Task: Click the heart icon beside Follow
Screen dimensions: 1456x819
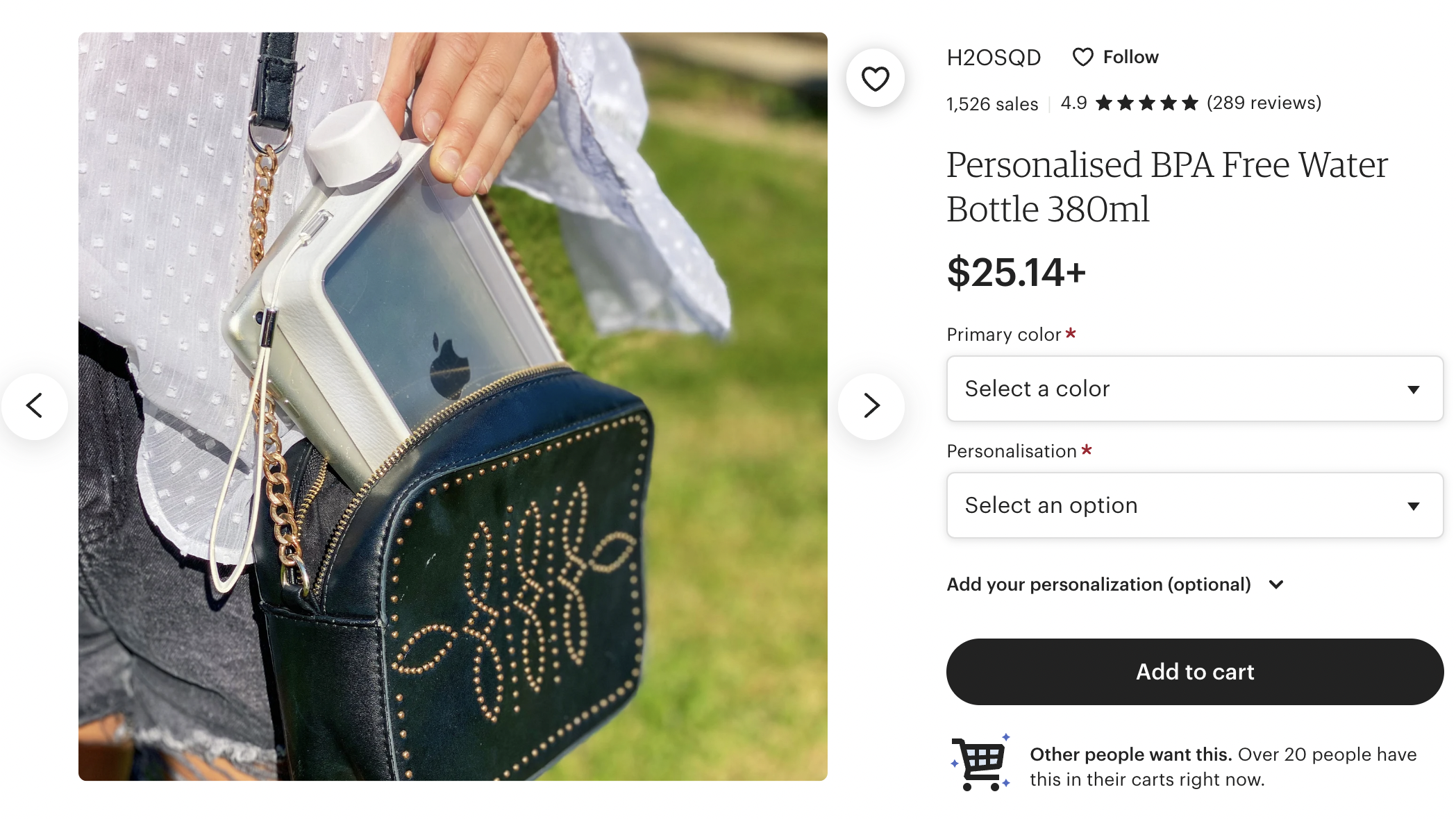Action: pos(1082,57)
